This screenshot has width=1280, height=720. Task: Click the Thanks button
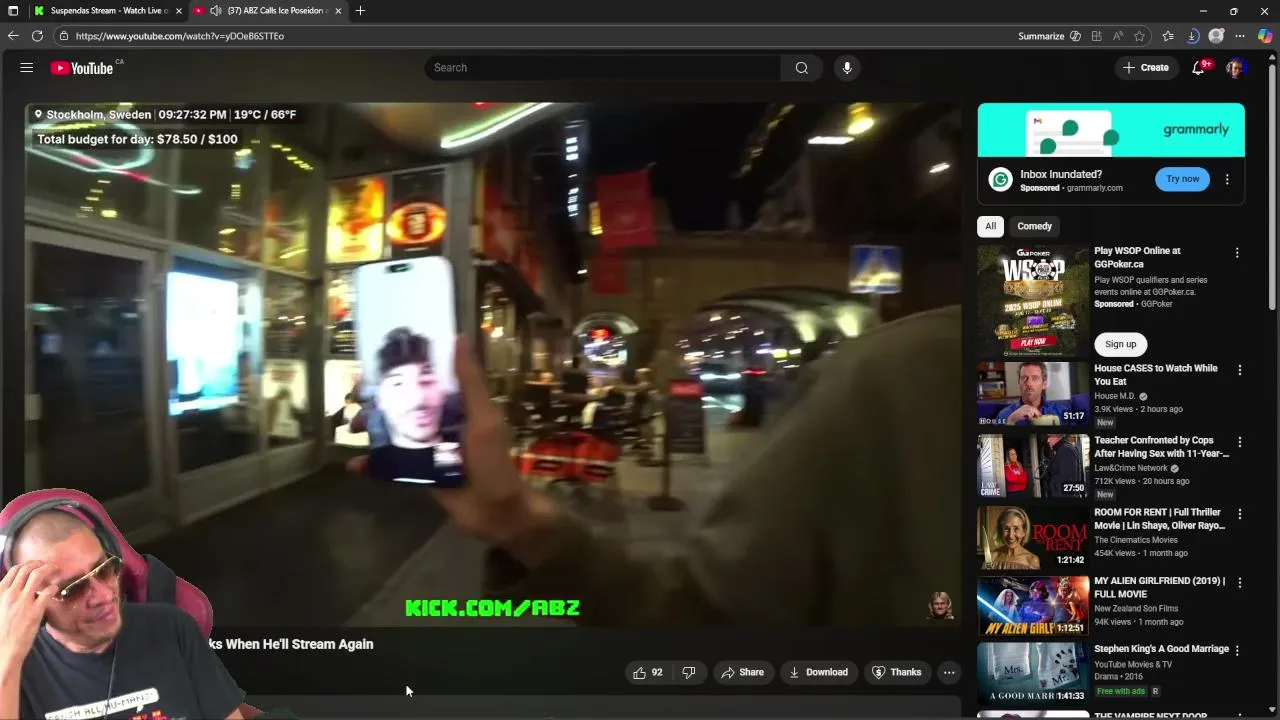pyautogui.click(x=897, y=672)
